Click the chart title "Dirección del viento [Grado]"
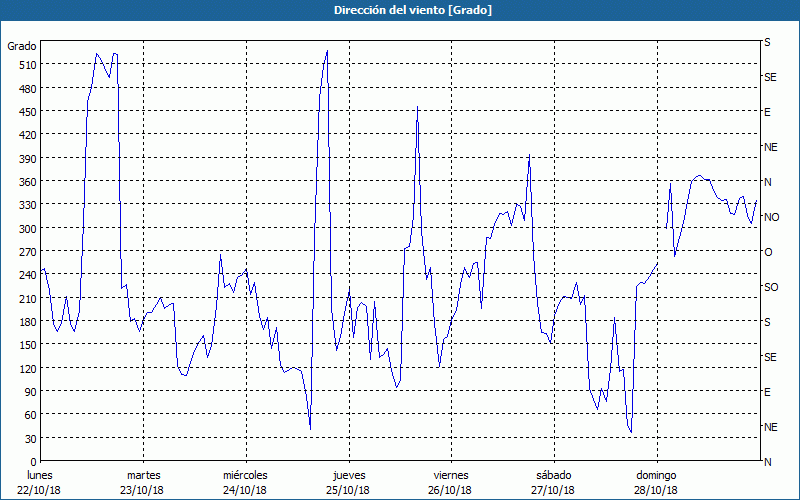This screenshot has width=800, height=500. pyautogui.click(x=413, y=10)
